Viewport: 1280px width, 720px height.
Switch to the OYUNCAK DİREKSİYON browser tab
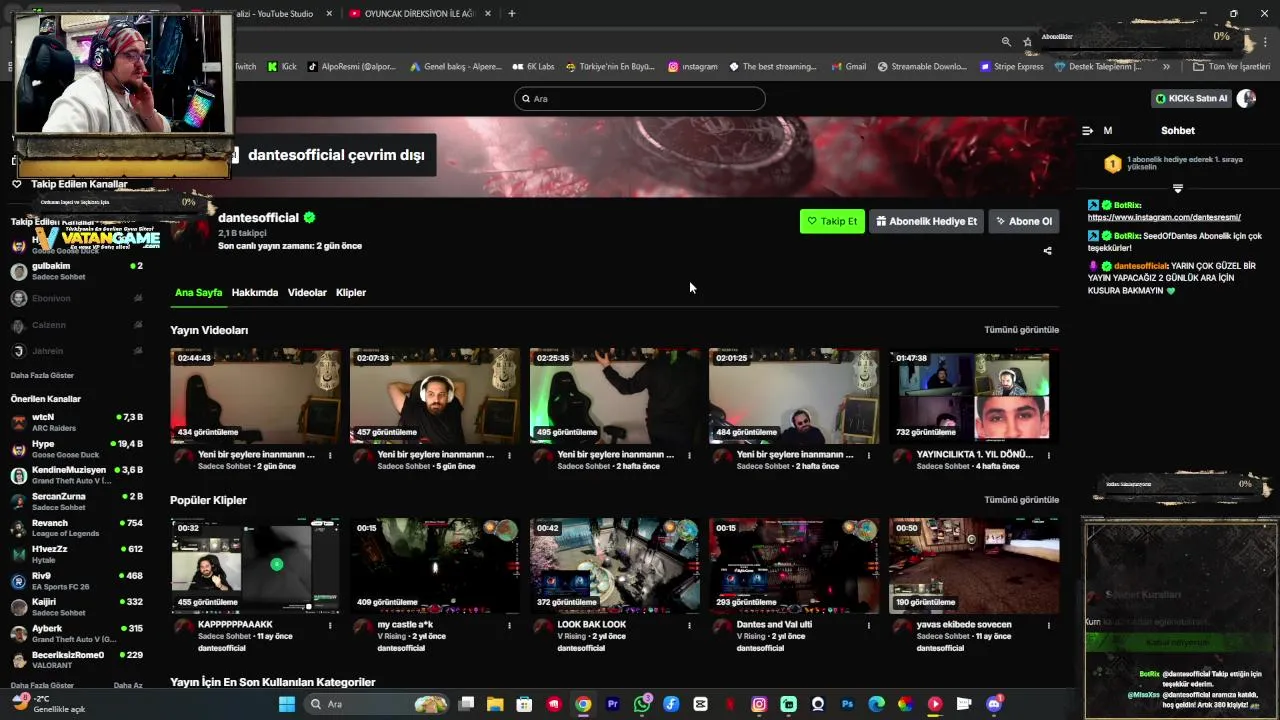[x=420, y=14]
